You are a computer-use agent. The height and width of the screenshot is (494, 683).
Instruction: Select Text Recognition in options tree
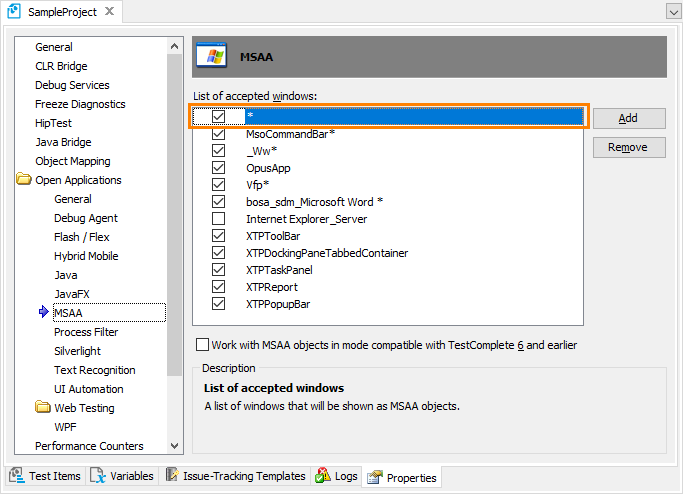(94, 370)
